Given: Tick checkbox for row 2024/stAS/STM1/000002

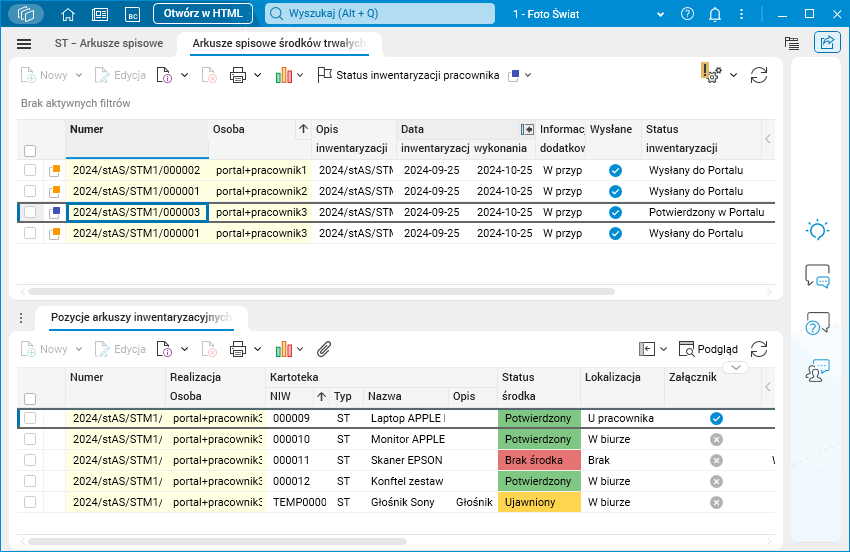Looking at the screenshot, I should point(30,171).
